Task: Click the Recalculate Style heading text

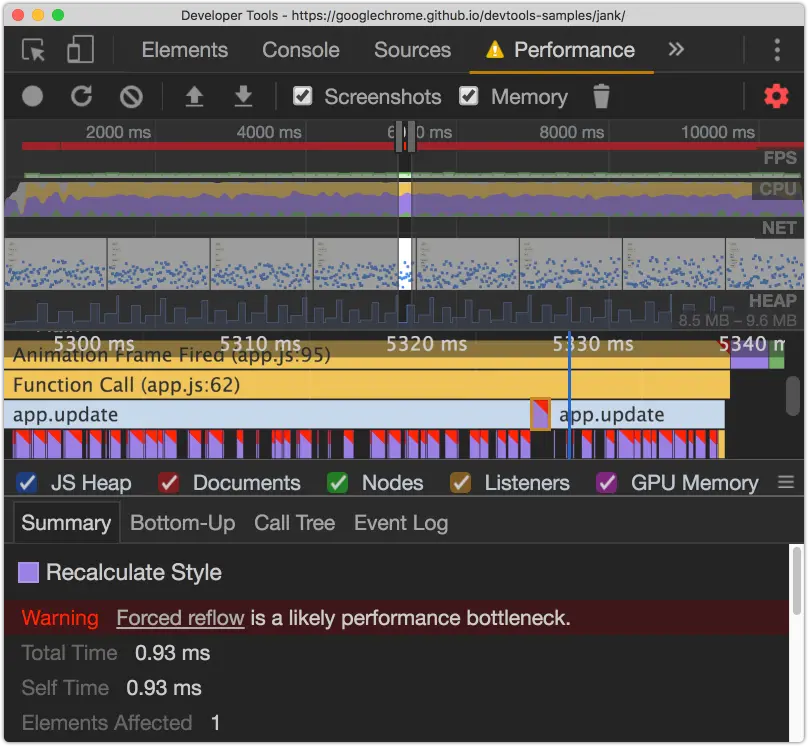Action: [x=134, y=572]
